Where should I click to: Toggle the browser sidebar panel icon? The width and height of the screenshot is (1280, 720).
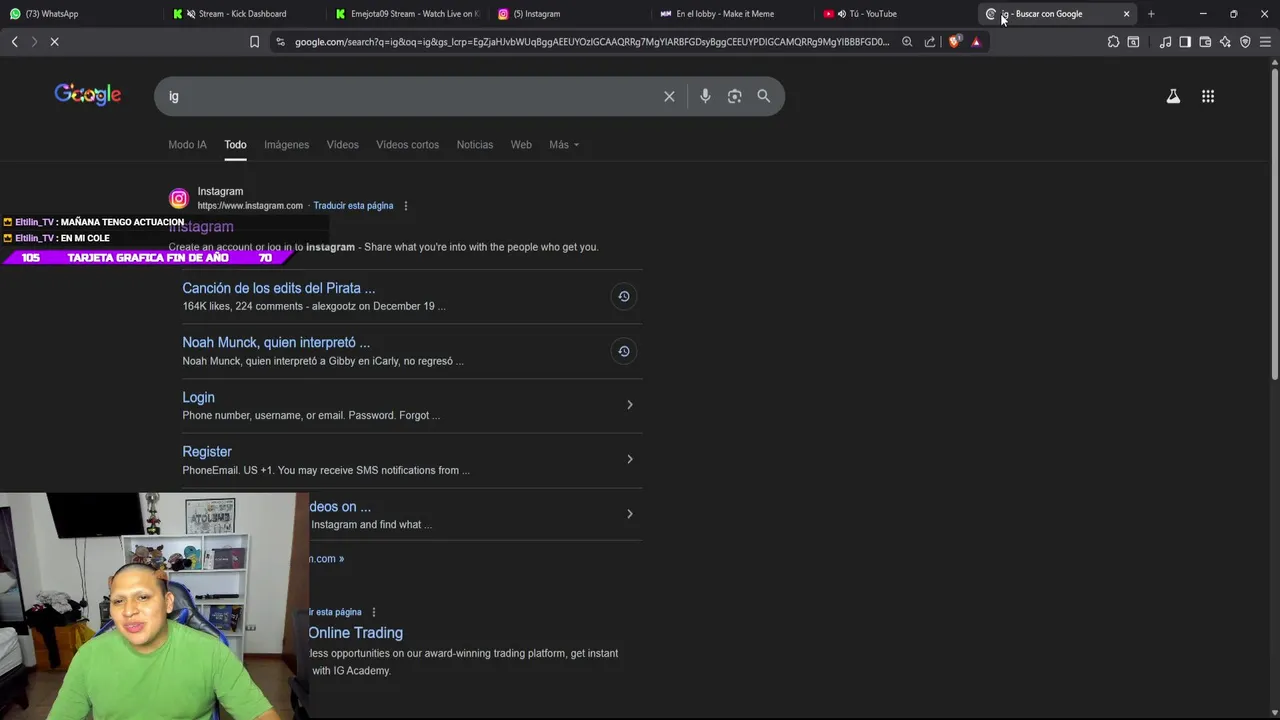[1185, 42]
